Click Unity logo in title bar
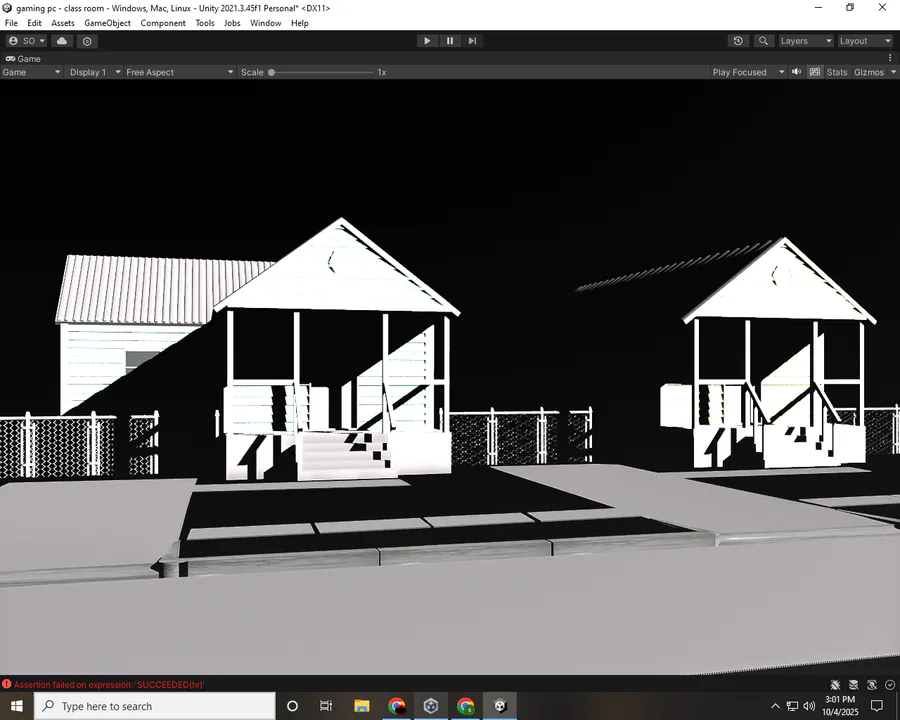This screenshot has height=720, width=900. click(7, 8)
